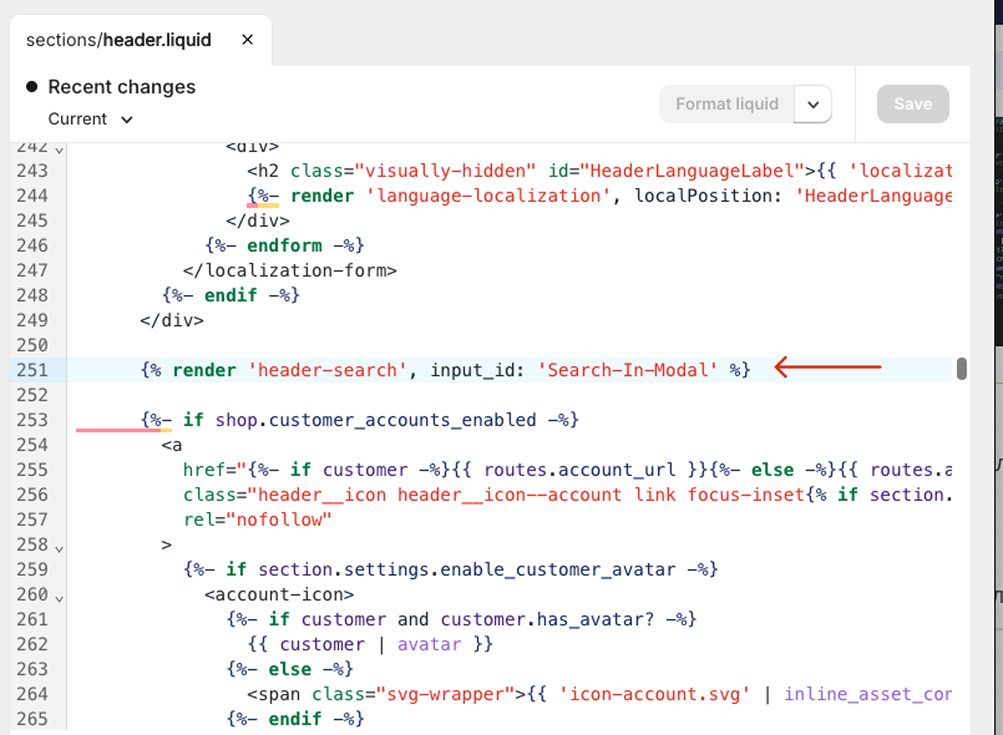Screen dimensions: 1003x735
Task: Click rel="nofollow" attribute on line 257
Action: pos(258,519)
